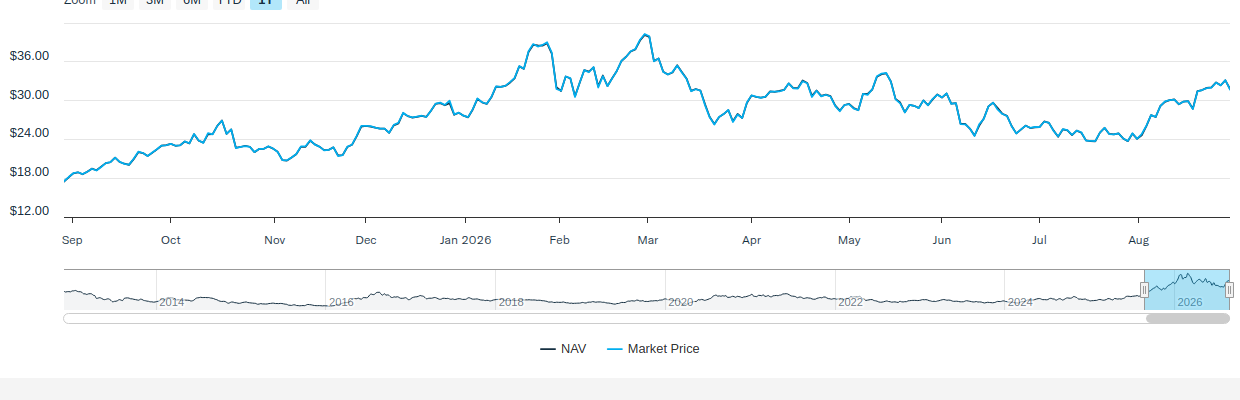Viewport: 1240px width, 400px height.
Task: Choose the YTD zoom range button
Action: [x=229, y=3]
